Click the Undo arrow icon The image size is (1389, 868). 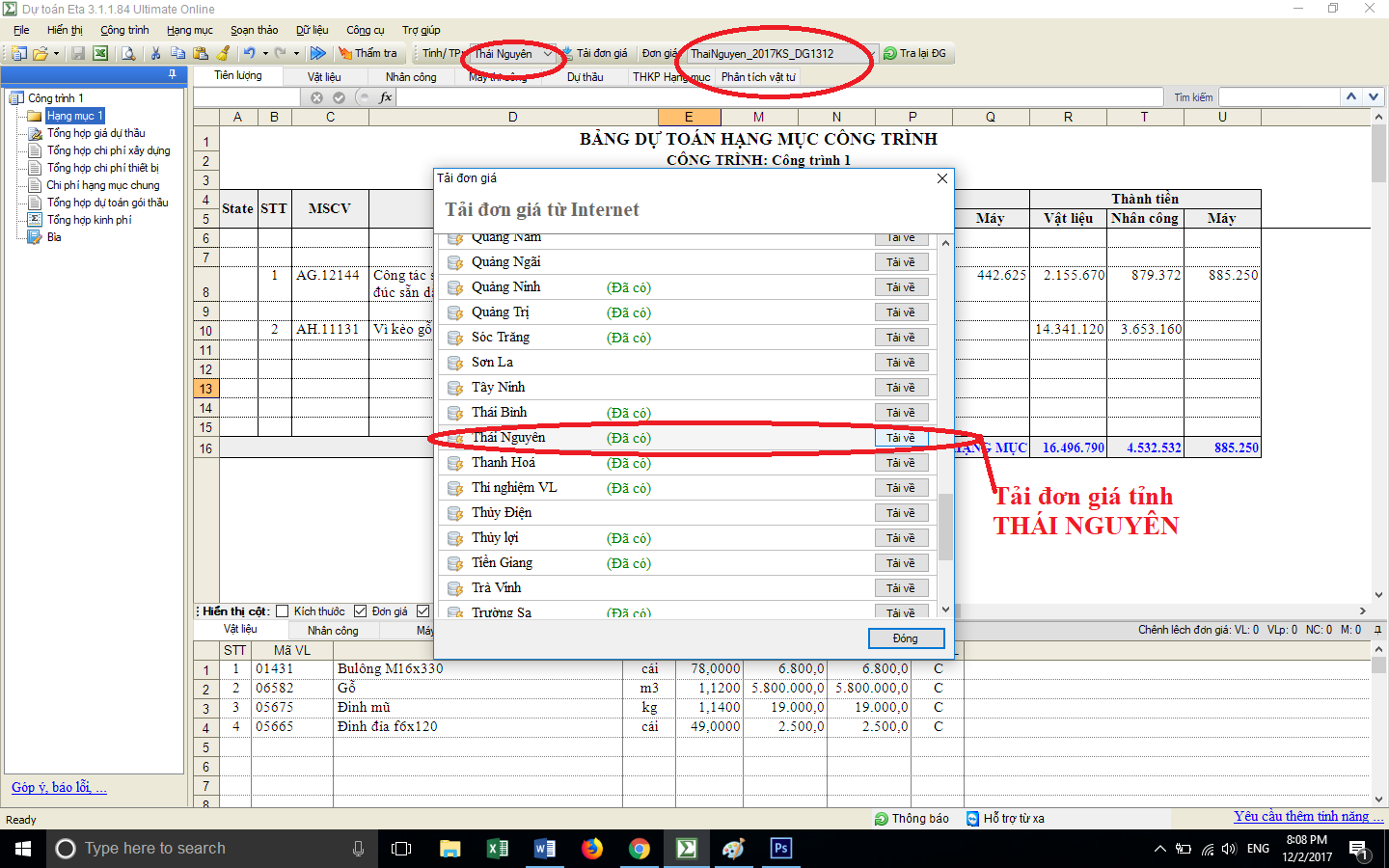(249, 54)
